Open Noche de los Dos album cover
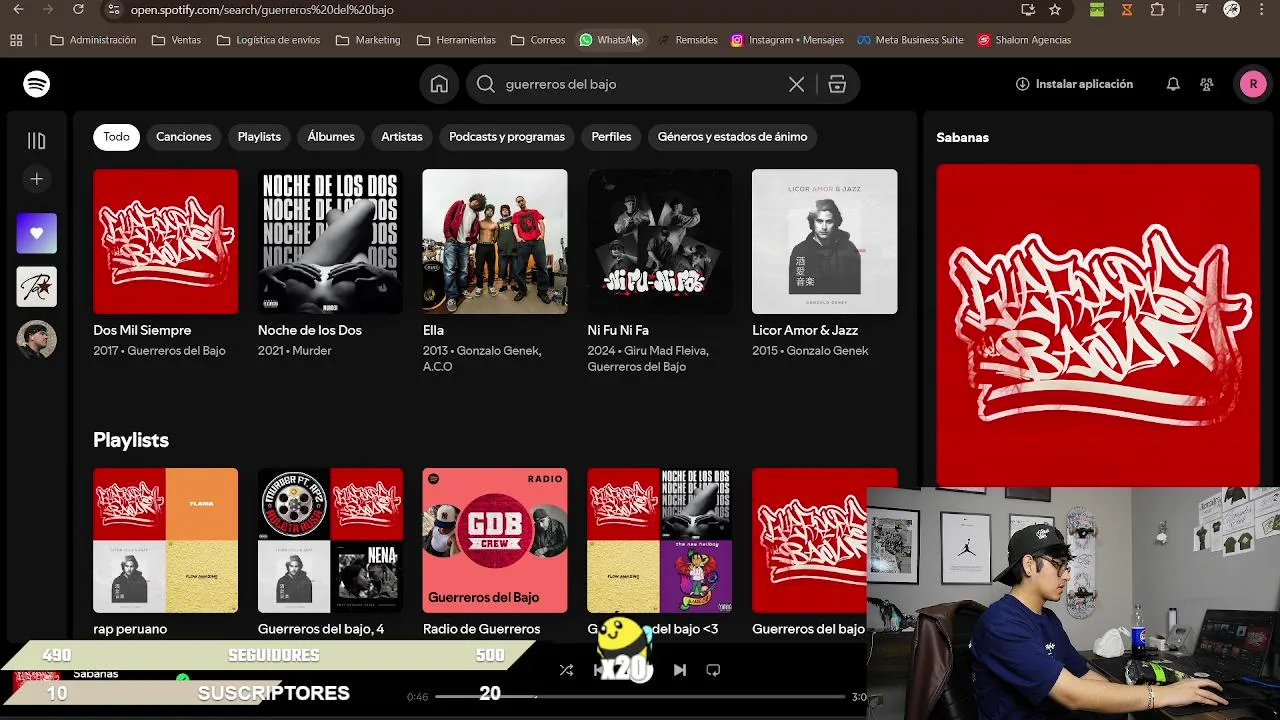This screenshot has height=720, width=1280. tap(330, 241)
